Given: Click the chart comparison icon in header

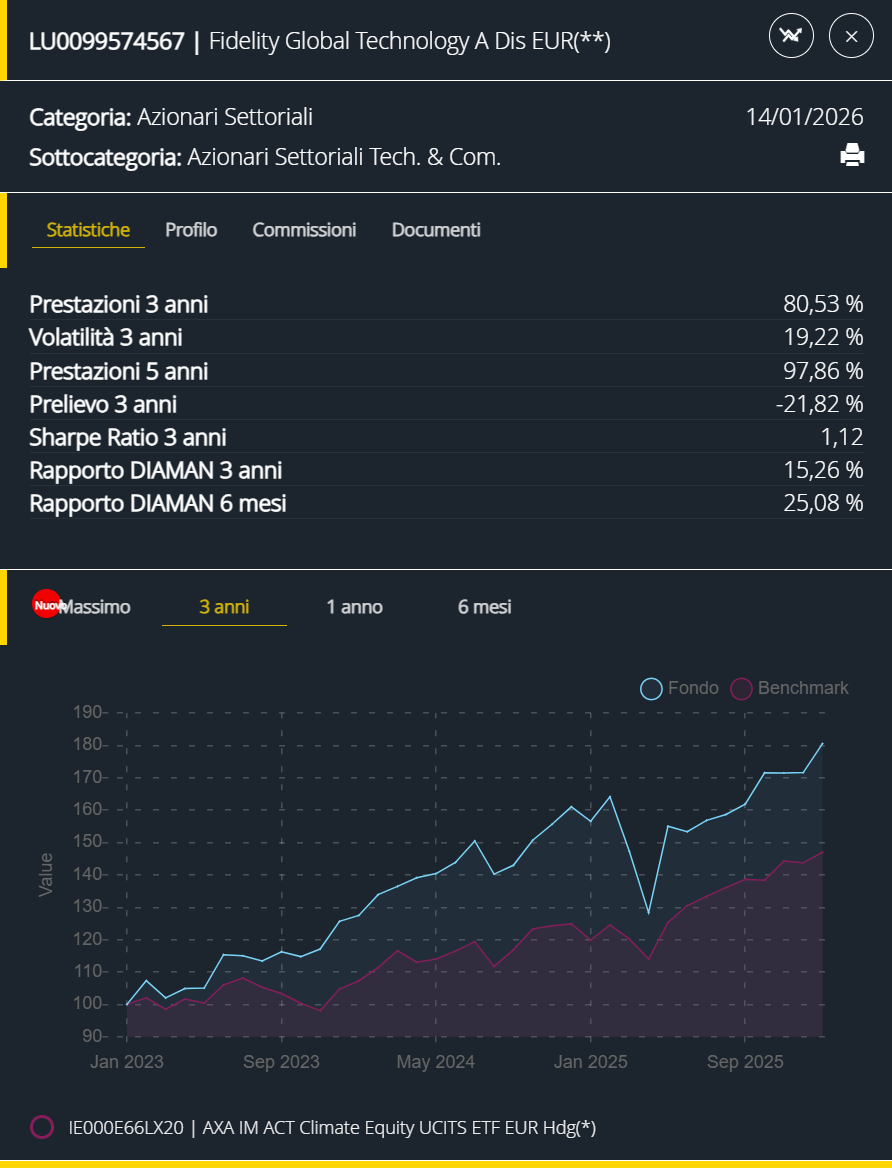Looking at the screenshot, I should coord(791,37).
